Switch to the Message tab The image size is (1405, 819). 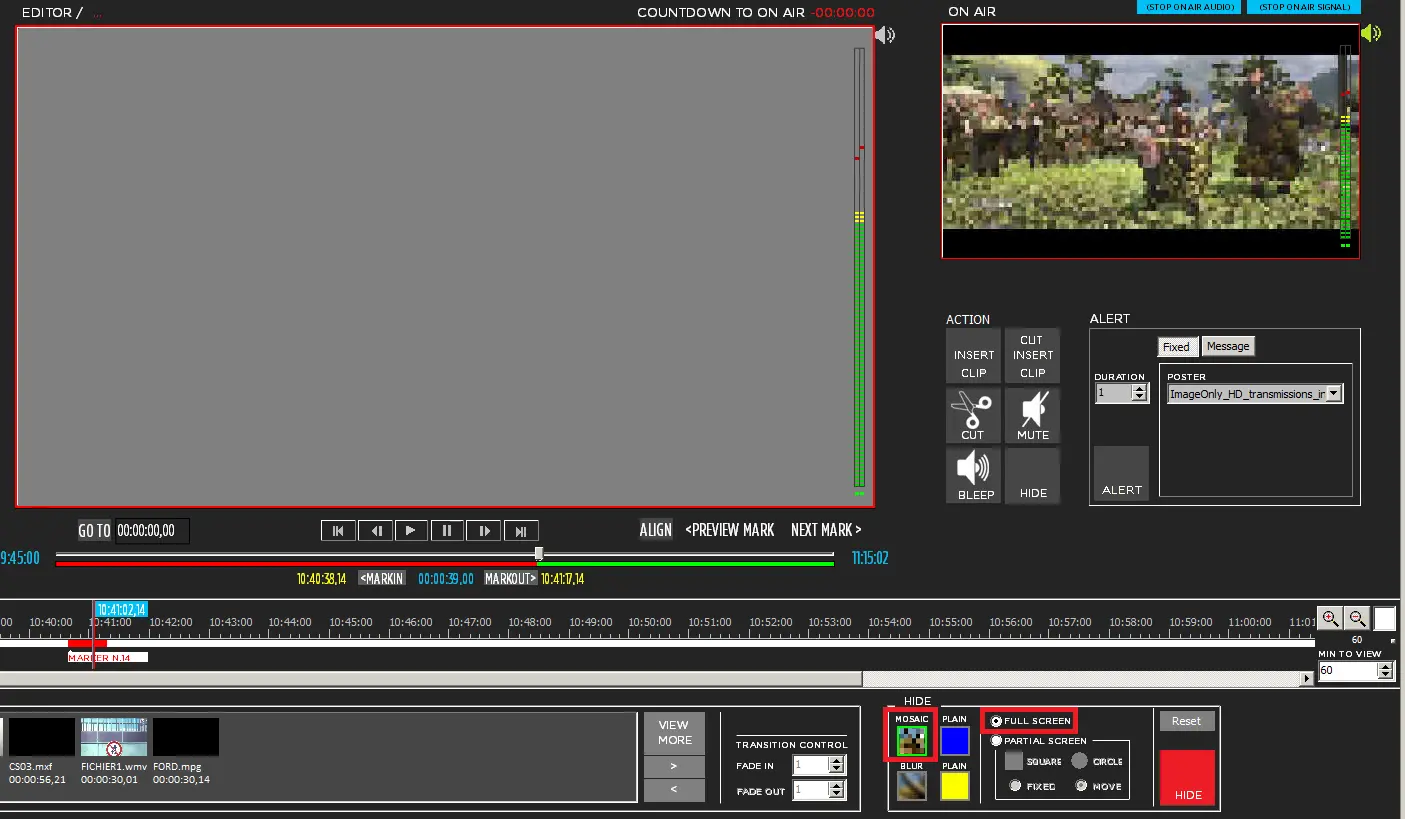click(x=1227, y=346)
